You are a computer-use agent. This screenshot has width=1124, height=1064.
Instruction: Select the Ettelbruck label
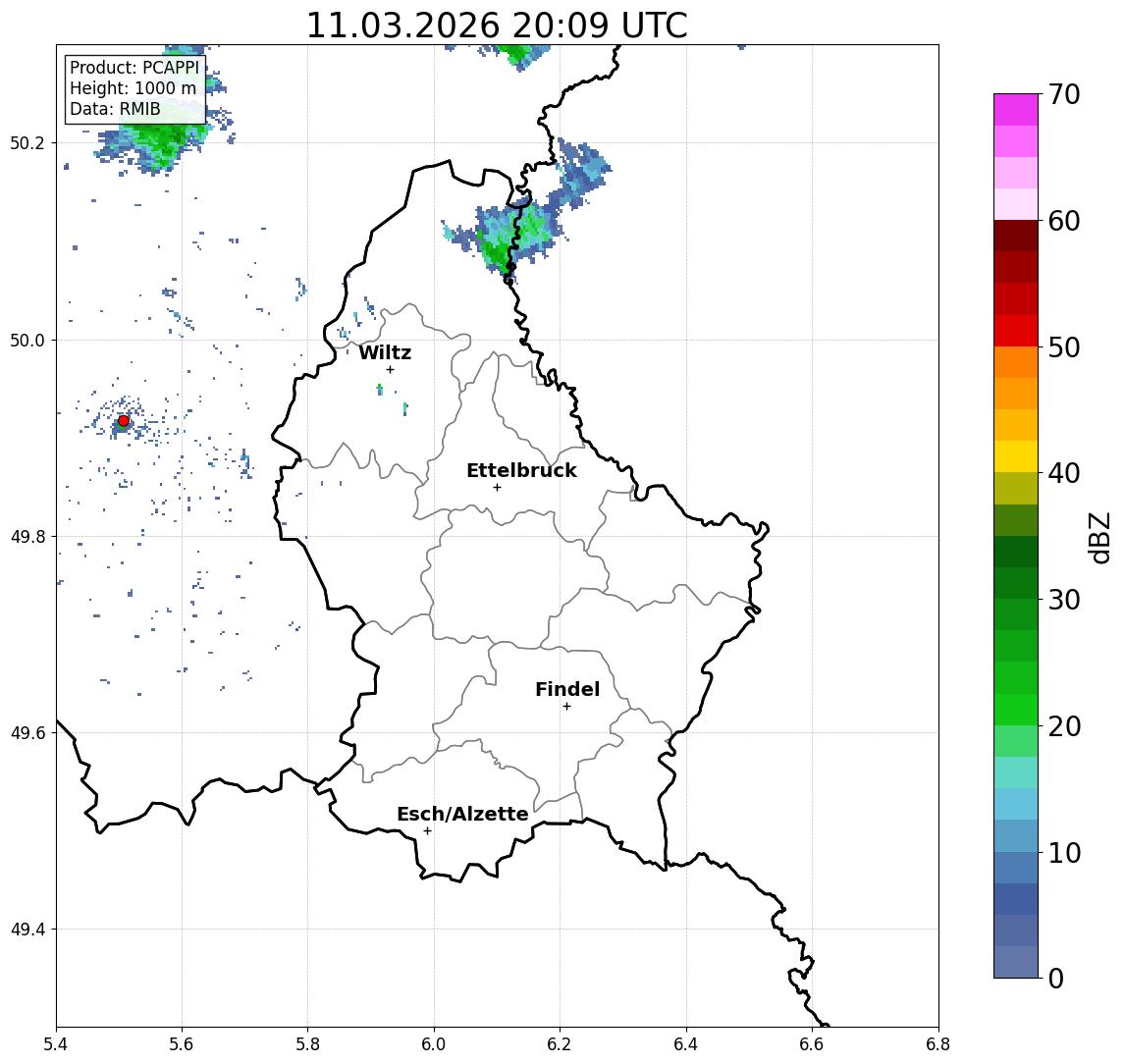(x=521, y=470)
